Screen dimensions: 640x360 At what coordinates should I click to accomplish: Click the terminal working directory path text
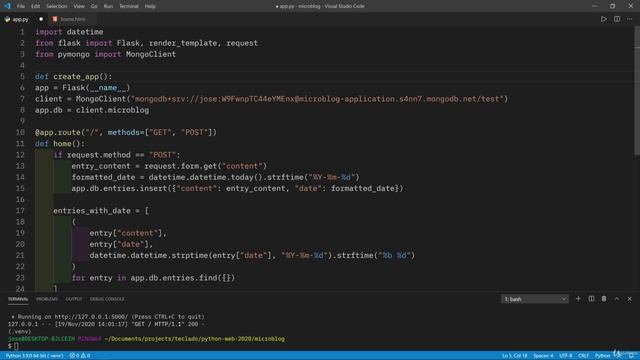(x=194, y=339)
